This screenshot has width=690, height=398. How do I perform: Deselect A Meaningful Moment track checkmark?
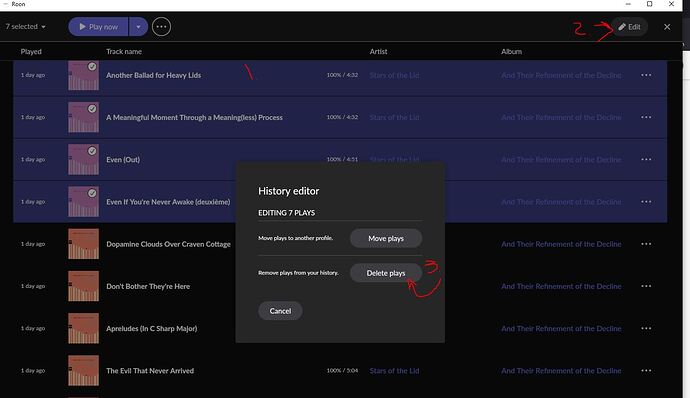92,109
